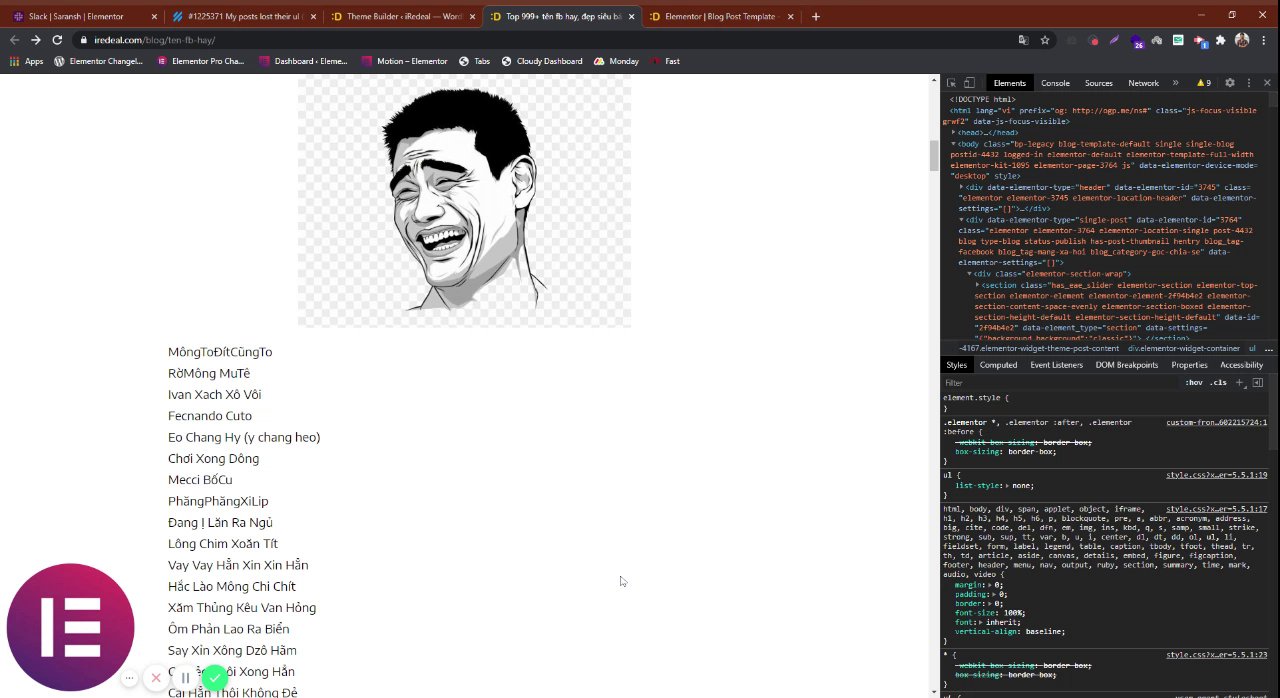
Task: Cancel recording with the red X button
Action: [156, 678]
